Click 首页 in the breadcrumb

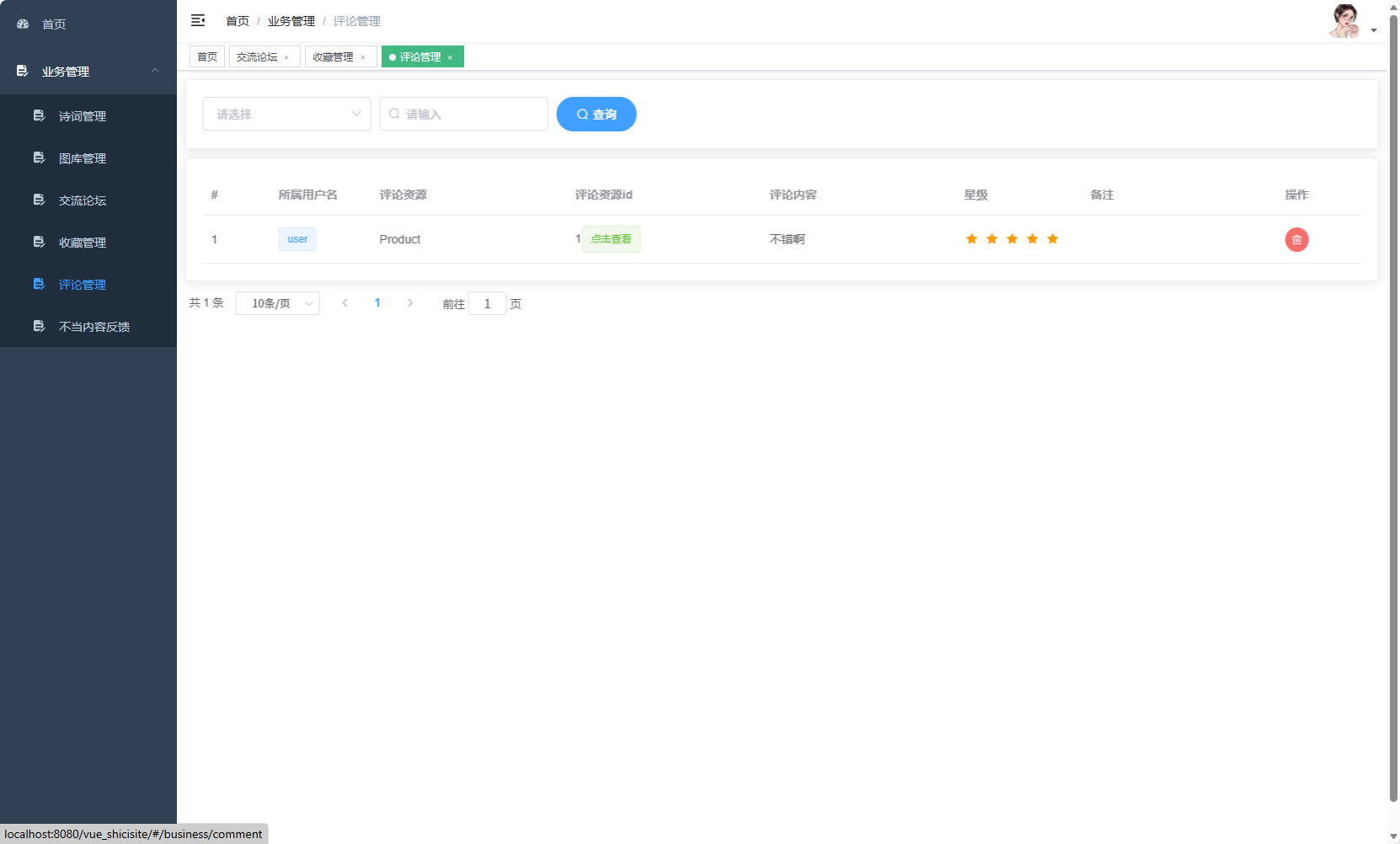point(238,21)
